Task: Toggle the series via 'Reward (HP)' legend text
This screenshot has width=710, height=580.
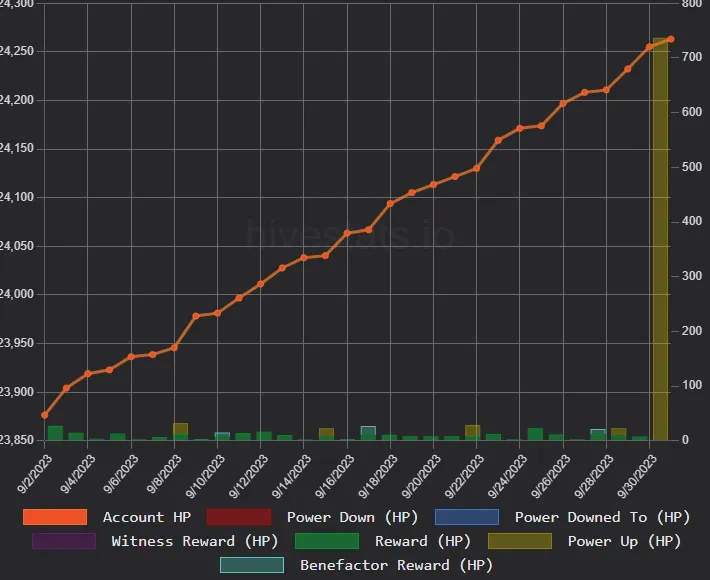Action: coord(423,541)
